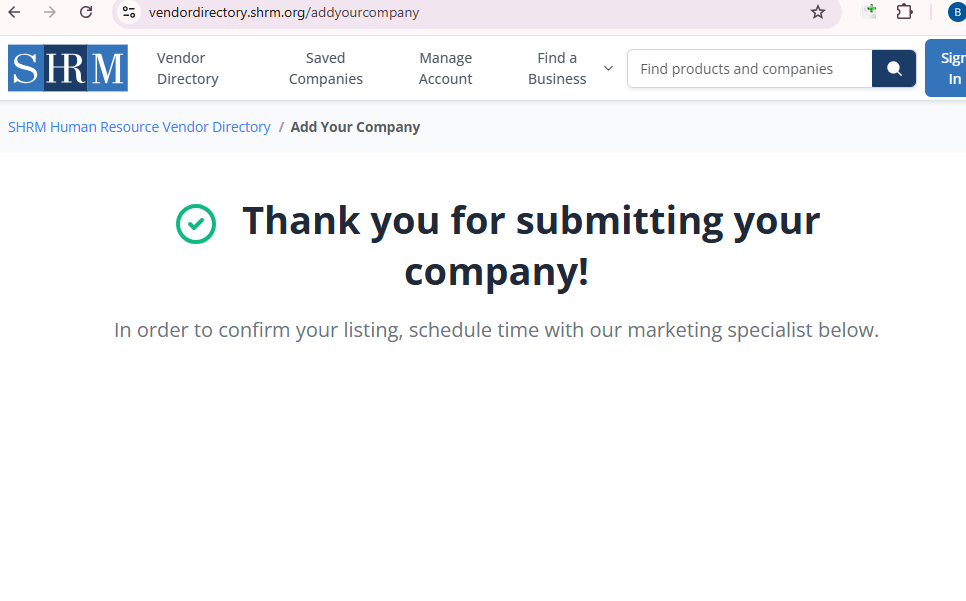Go back to the previous page
The height and width of the screenshot is (601, 966).
(14, 12)
